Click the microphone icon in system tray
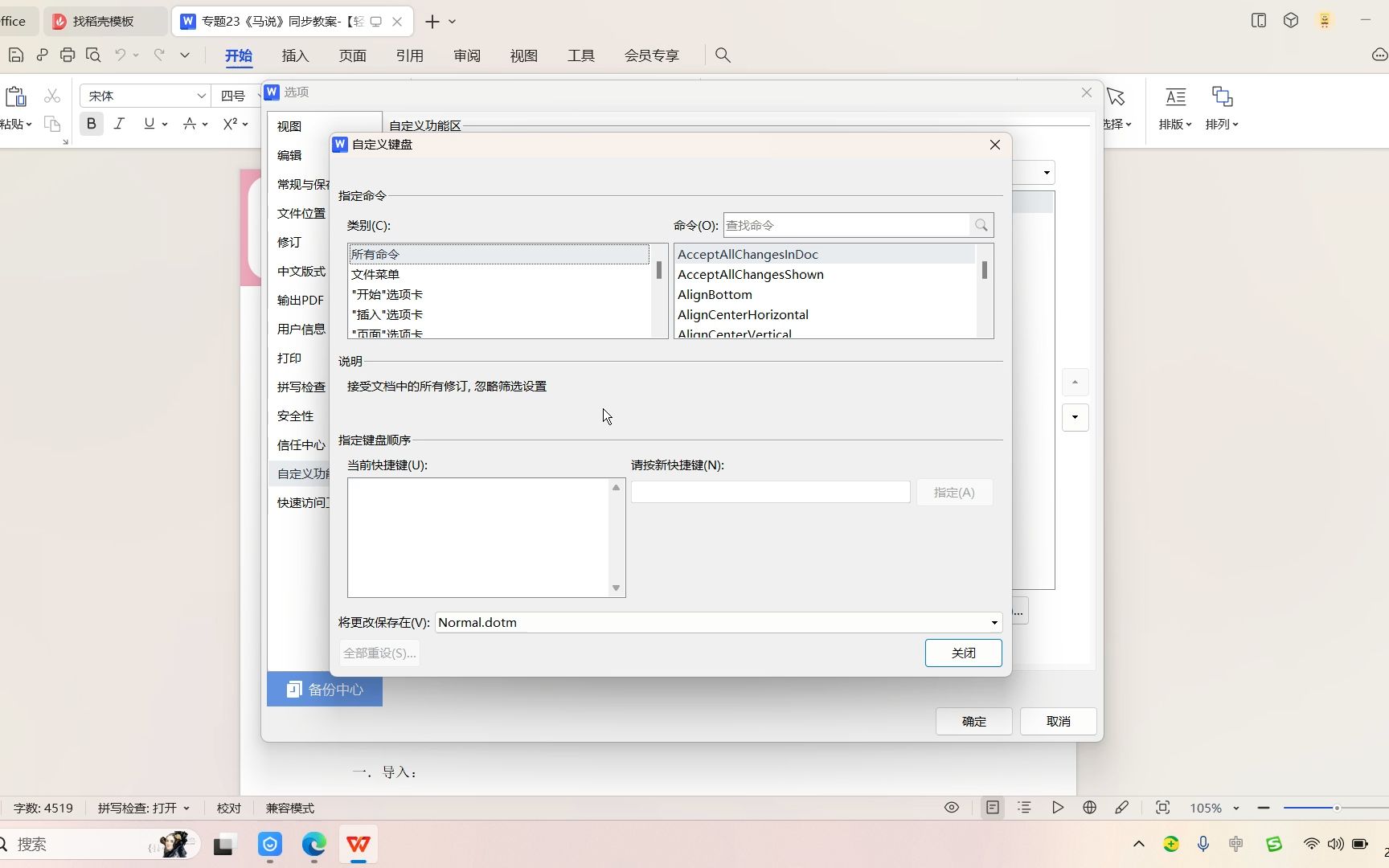This screenshot has height=868, width=1389. (x=1203, y=844)
